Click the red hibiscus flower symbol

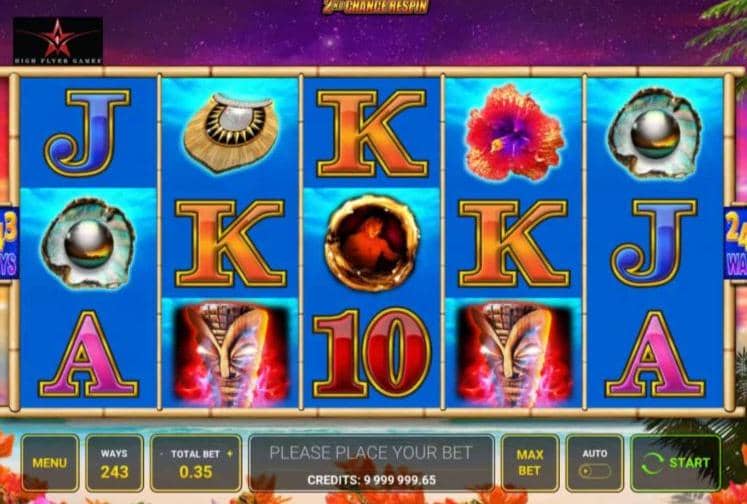pos(514,132)
